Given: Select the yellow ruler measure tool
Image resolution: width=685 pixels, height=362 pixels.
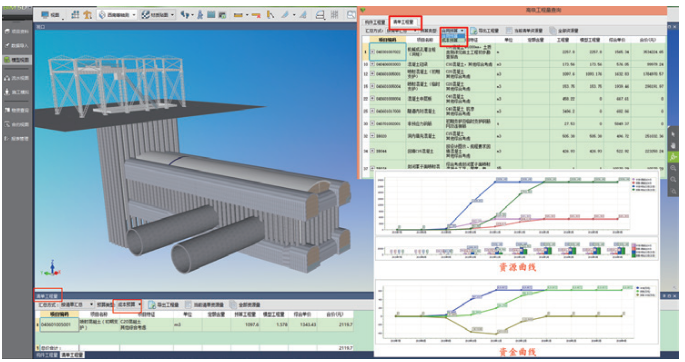Looking at the screenshot, I should pyautogui.click(x=238, y=15).
